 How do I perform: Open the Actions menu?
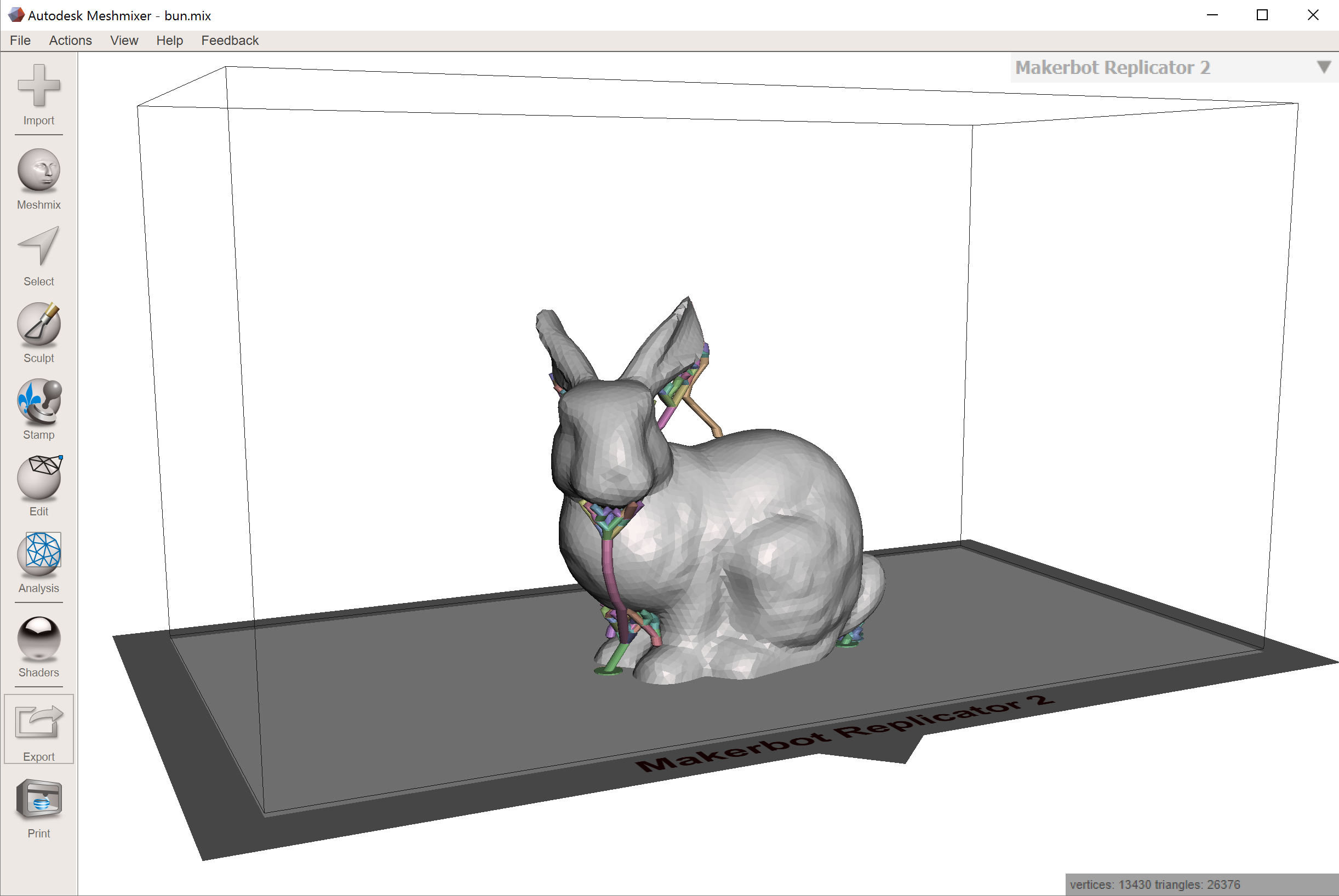(70, 41)
